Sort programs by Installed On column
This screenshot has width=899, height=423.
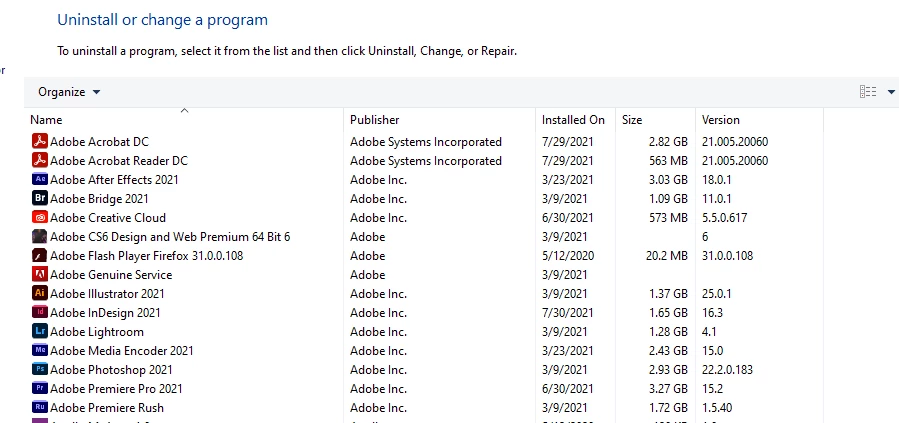[x=573, y=120]
